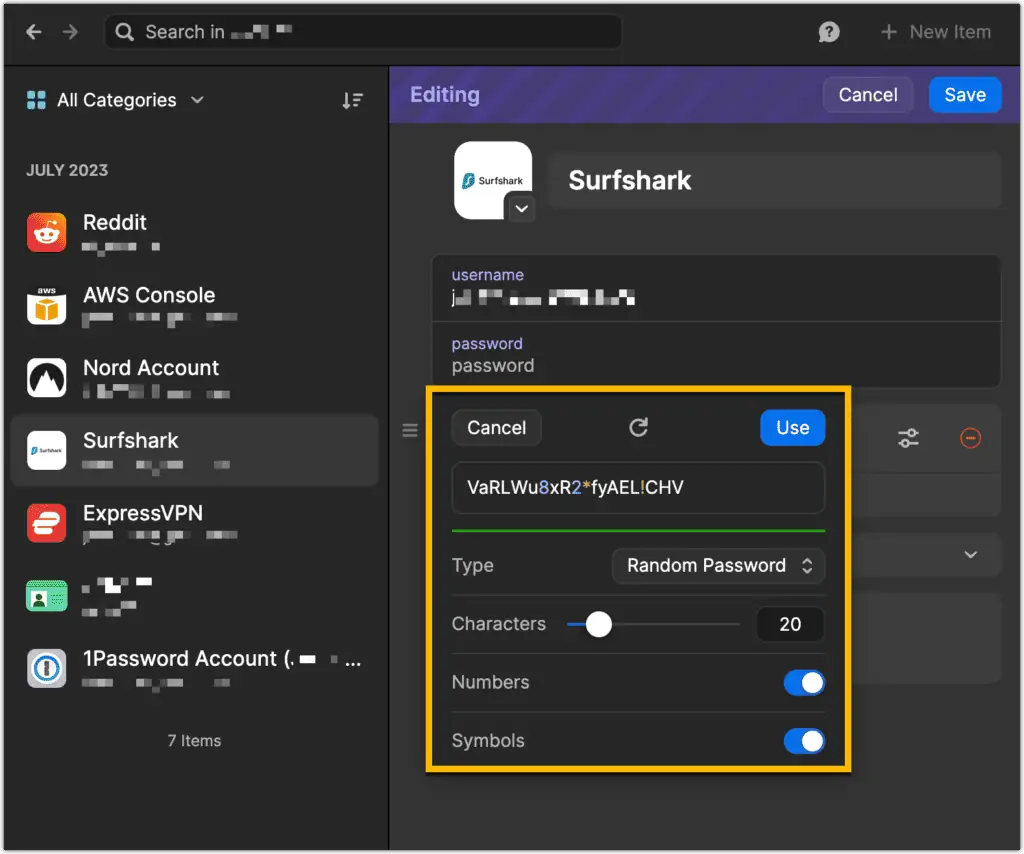1024x854 pixels.
Task: Open the Random Password type dropdown
Action: tap(718, 565)
